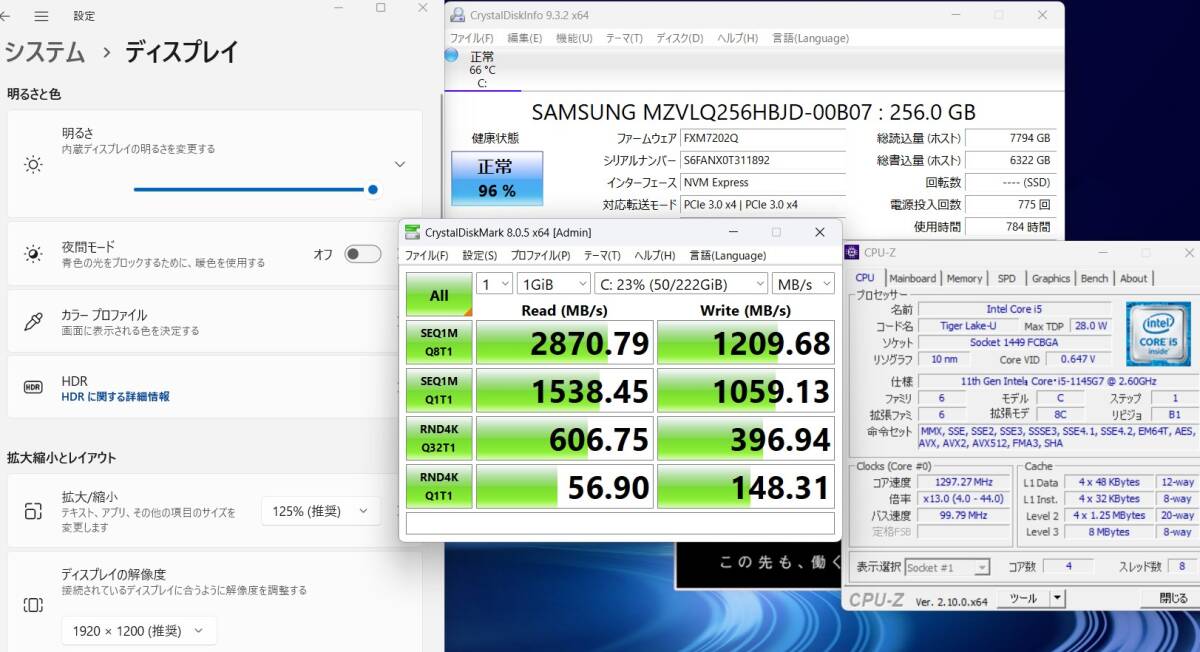1200x652 pixels.
Task: Click the firmware field showing FXM7202Q
Action: point(762,139)
